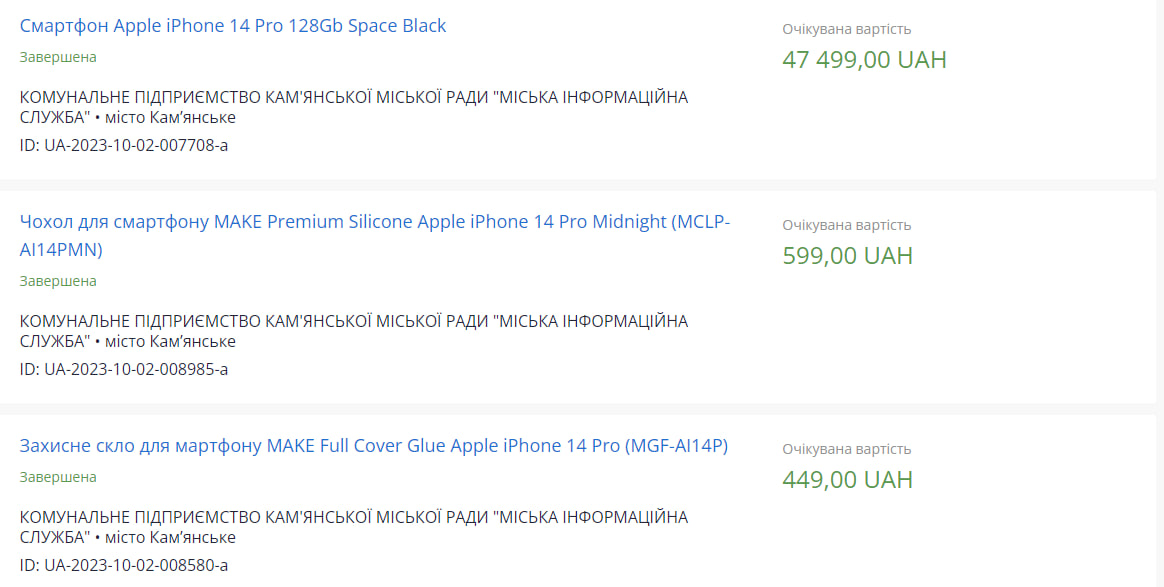Select the 599,00 UAH expected price
Screen dimensions: 1164x587
pos(847,256)
